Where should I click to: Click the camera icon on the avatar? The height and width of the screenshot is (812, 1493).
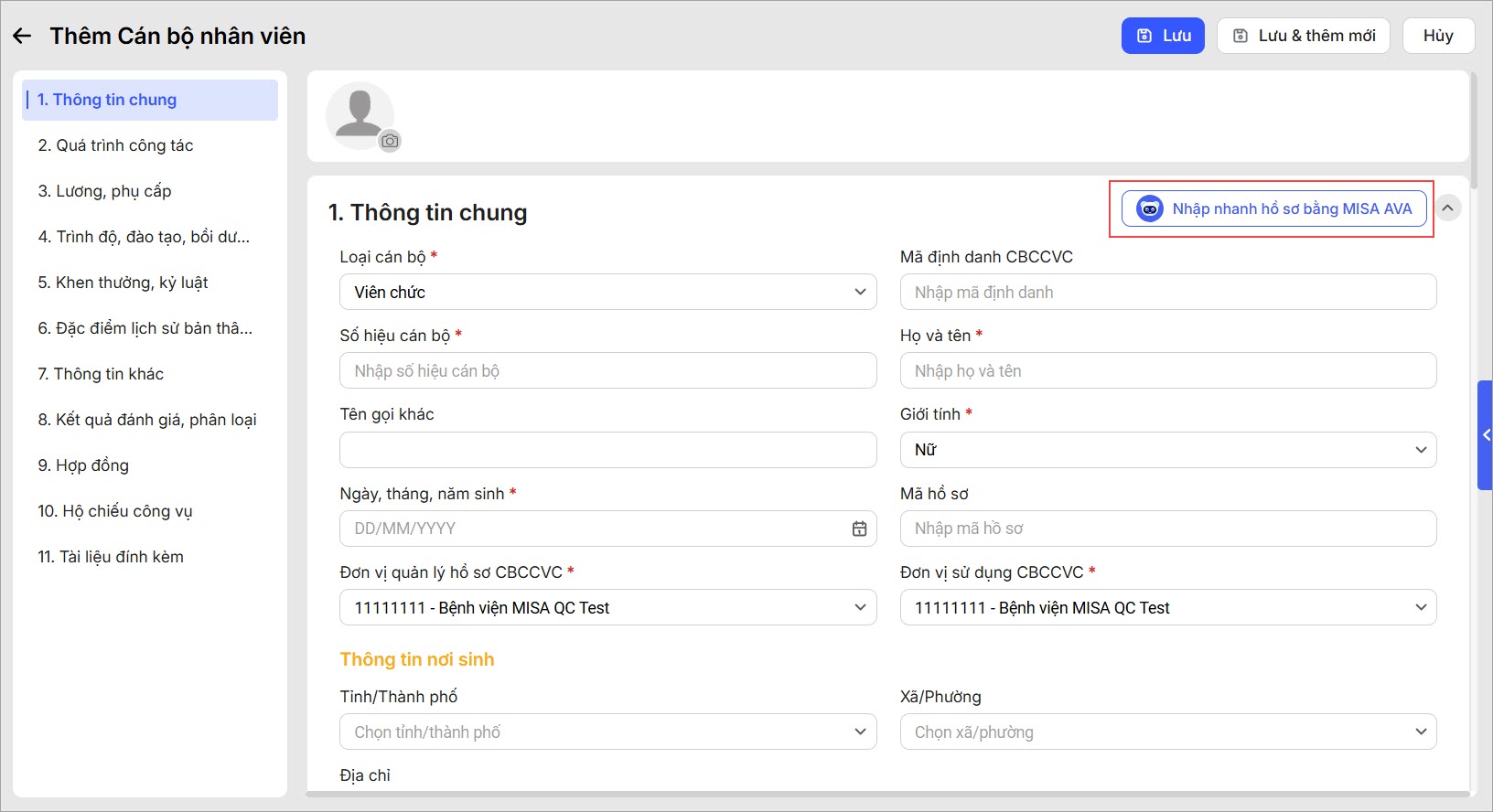coord(391,141)
